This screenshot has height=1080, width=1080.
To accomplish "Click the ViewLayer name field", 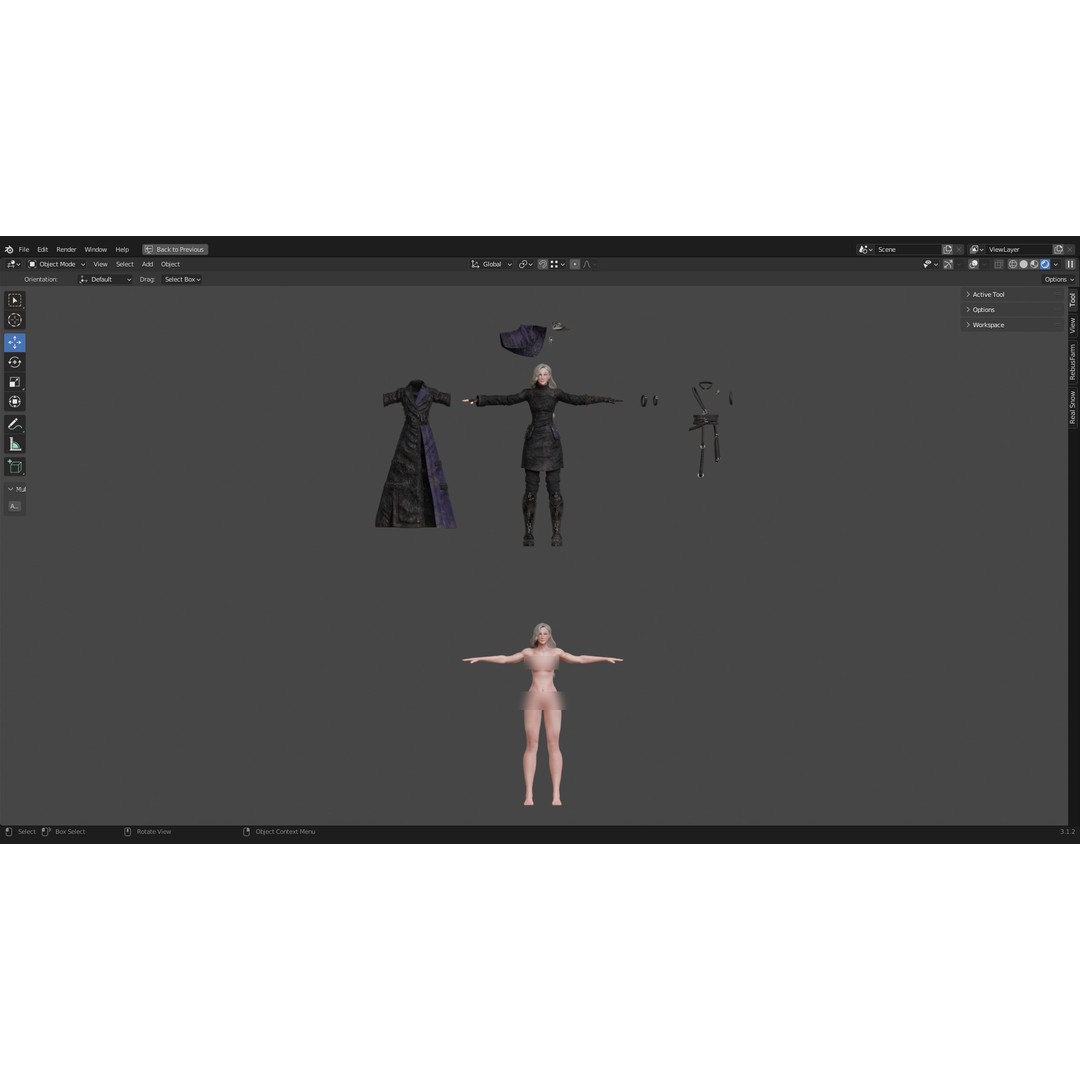I will tap(1019, 249).
